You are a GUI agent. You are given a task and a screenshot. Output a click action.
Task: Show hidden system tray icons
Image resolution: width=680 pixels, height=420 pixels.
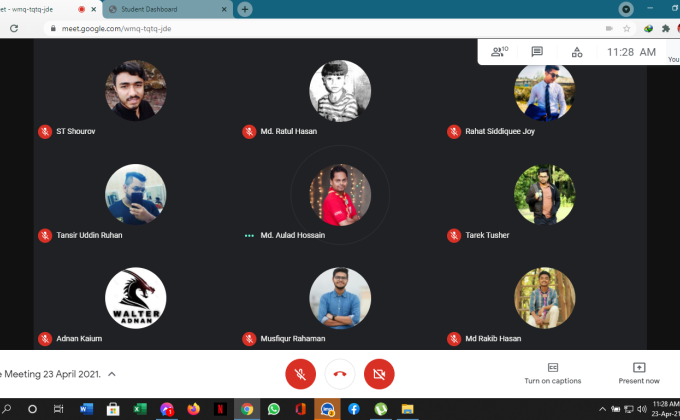point(602,409)
